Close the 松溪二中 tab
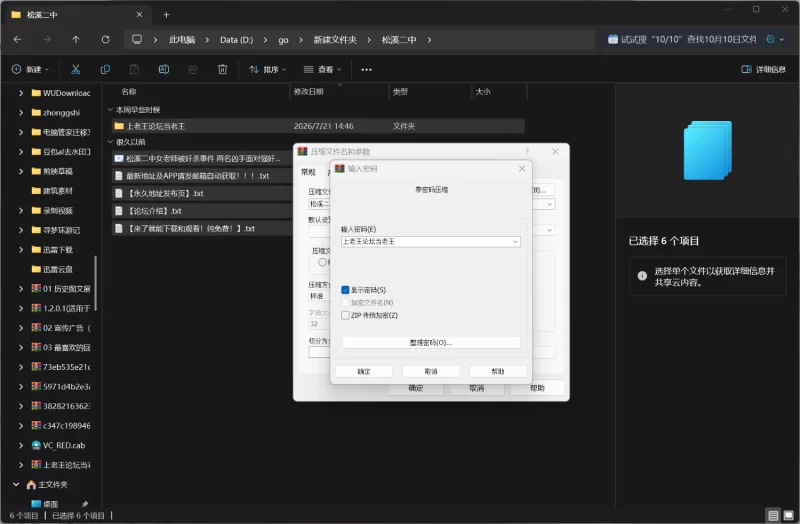 coord(139,15)
